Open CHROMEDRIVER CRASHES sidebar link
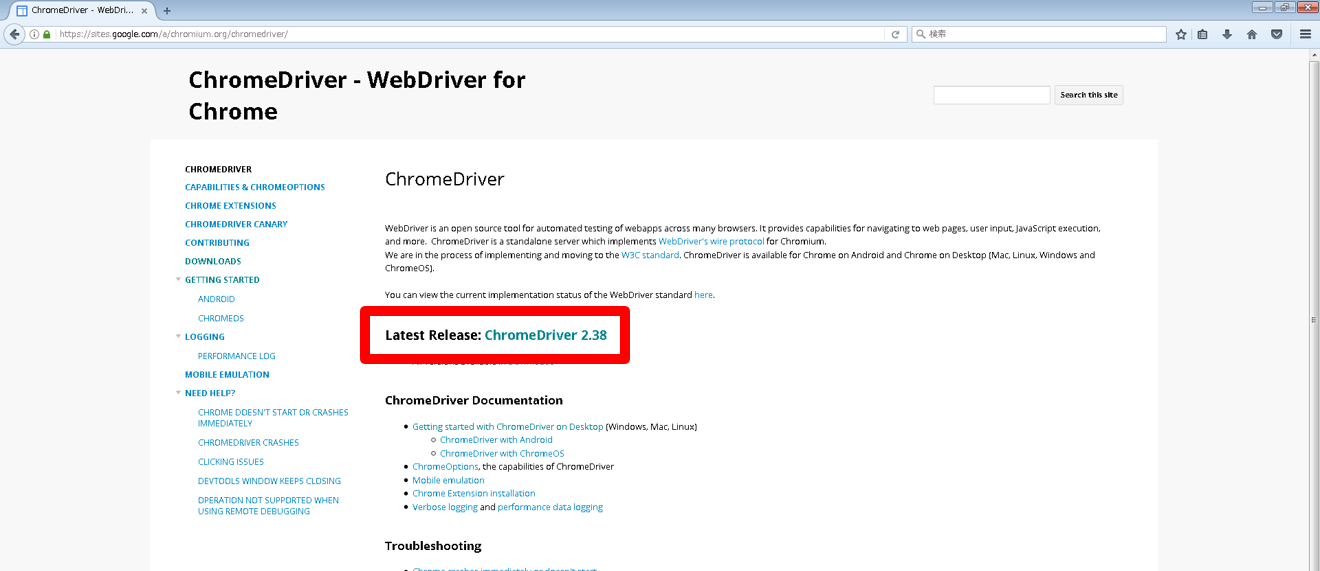The width and height of the screenshot is (1320, 571). coord(248,443)
